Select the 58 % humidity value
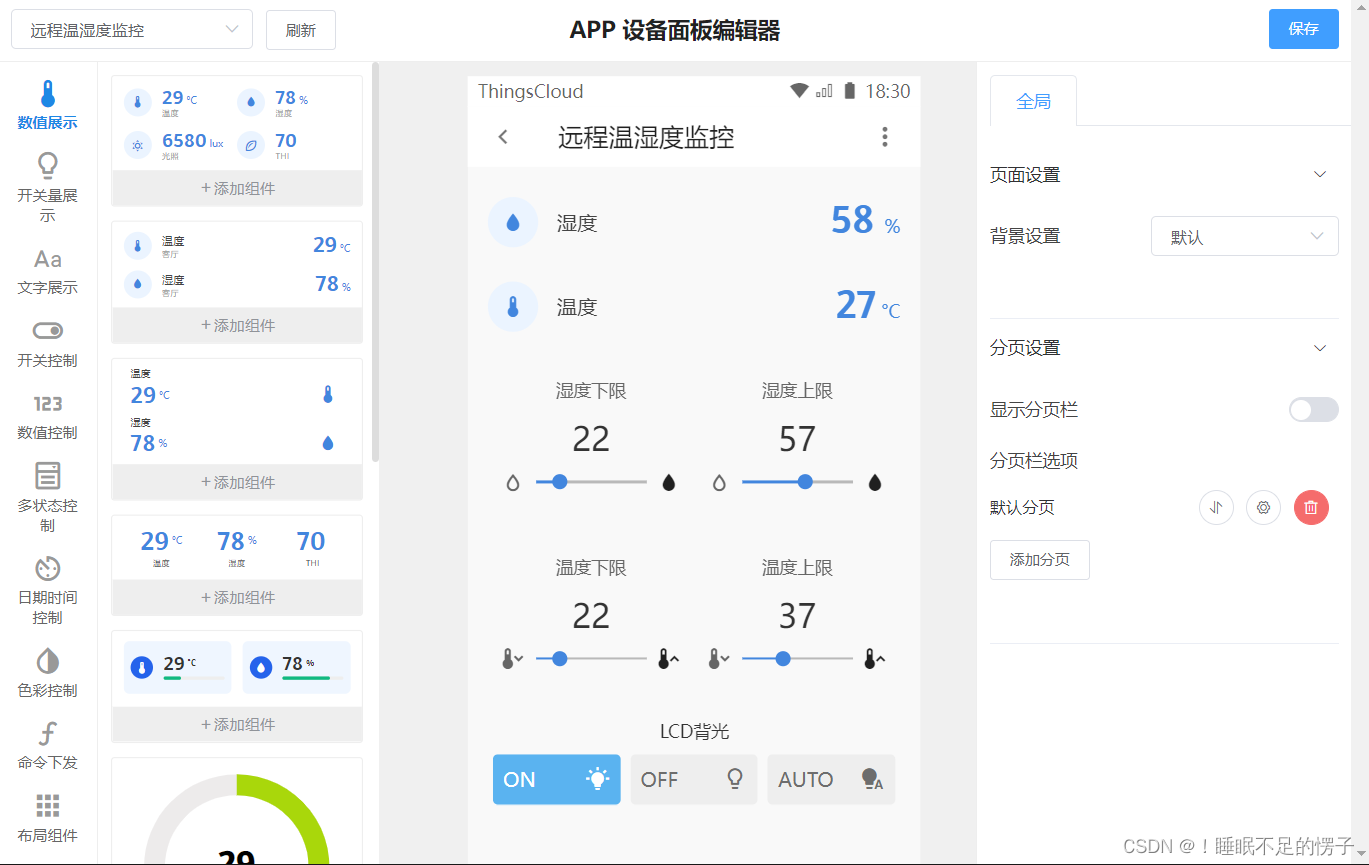The width and height of the screenshot is (1369, 865). (866, 221)
